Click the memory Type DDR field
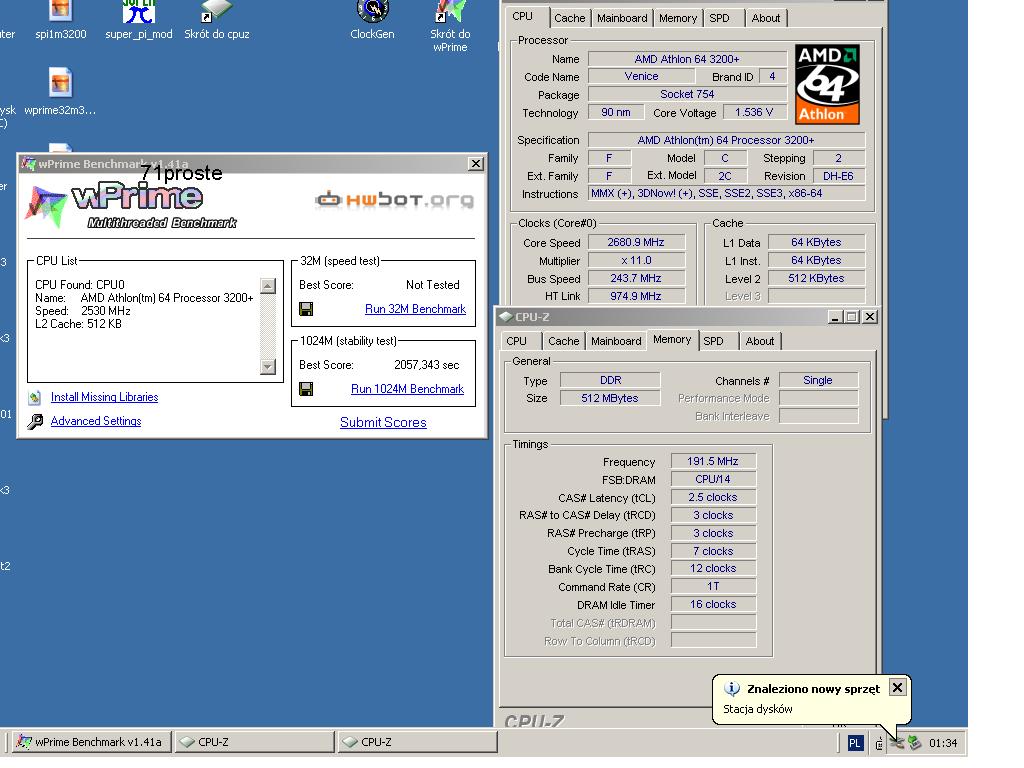1024x768 pixels. [x=610, y=380]
